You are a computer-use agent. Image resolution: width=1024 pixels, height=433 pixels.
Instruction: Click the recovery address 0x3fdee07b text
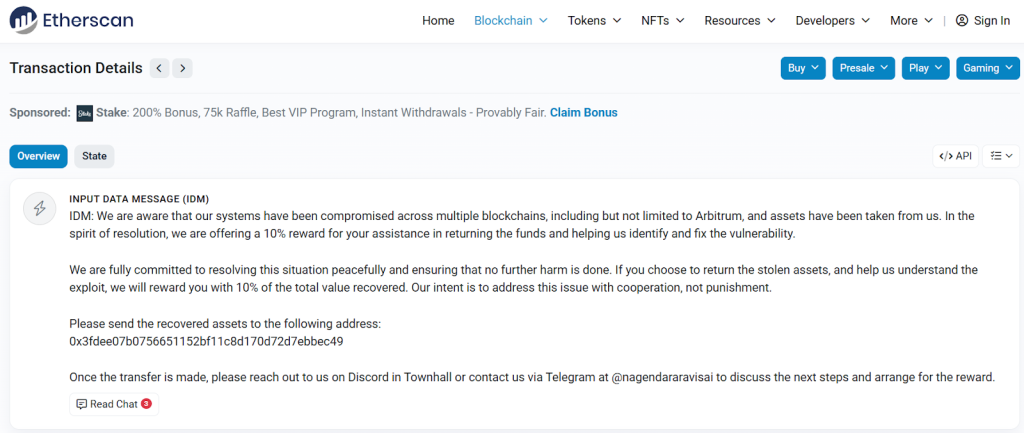tap(206, 341)
